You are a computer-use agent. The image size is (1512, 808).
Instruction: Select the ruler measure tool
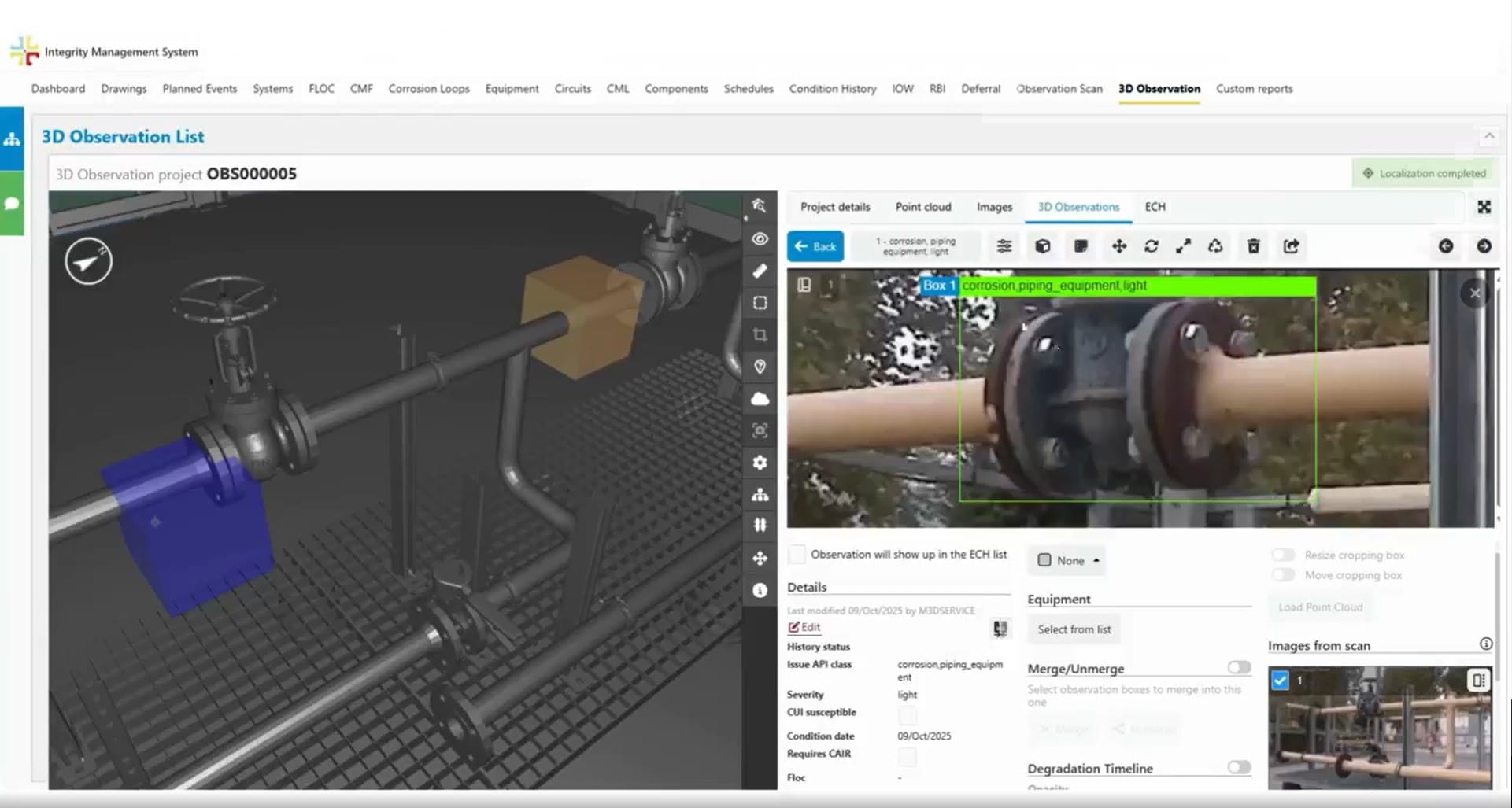[x=760, y=271]
